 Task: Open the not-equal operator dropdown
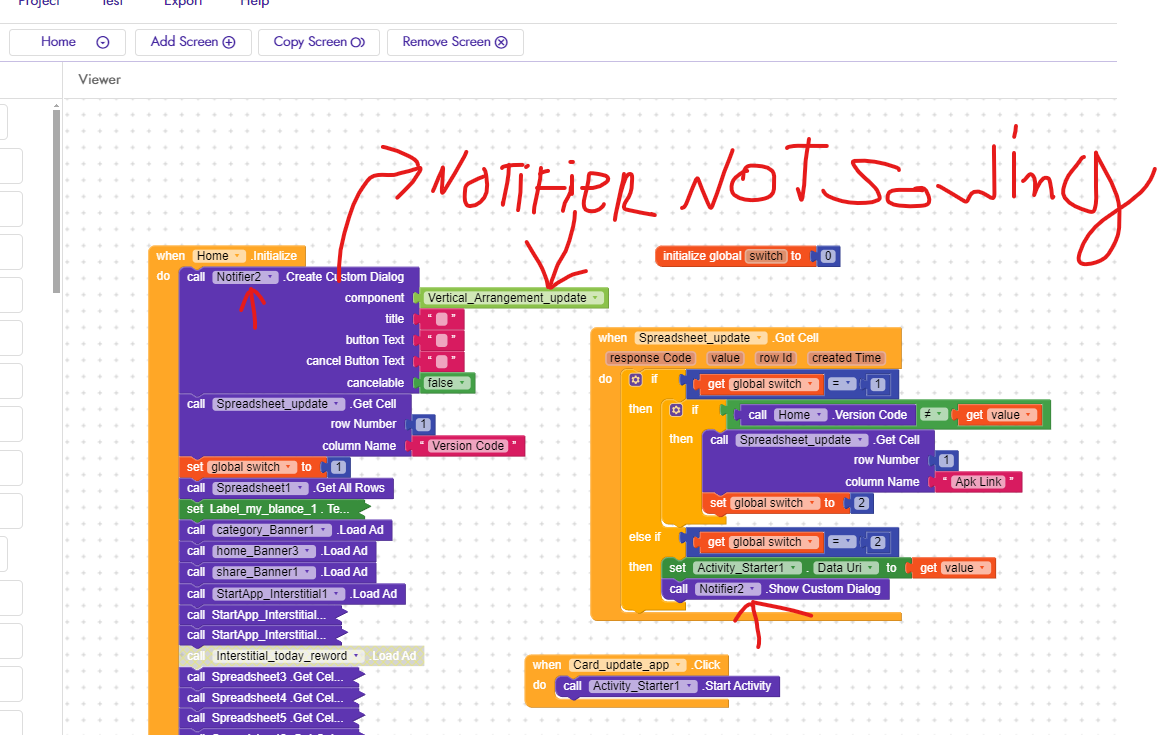click(934, 415)
